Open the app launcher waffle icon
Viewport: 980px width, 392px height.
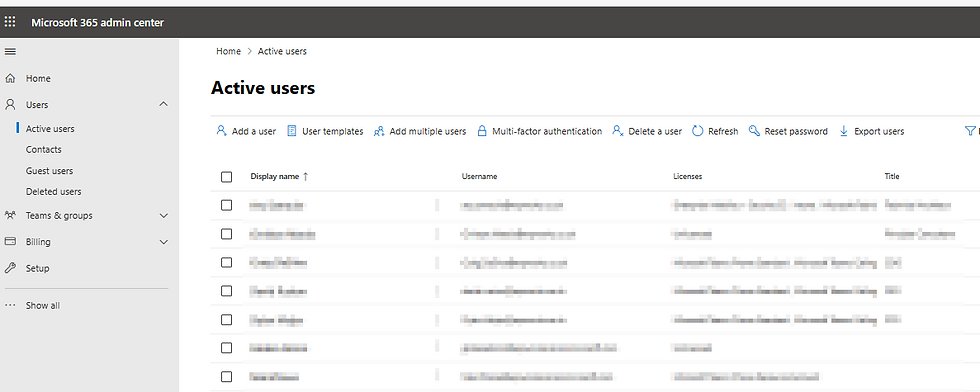point(9,23)
